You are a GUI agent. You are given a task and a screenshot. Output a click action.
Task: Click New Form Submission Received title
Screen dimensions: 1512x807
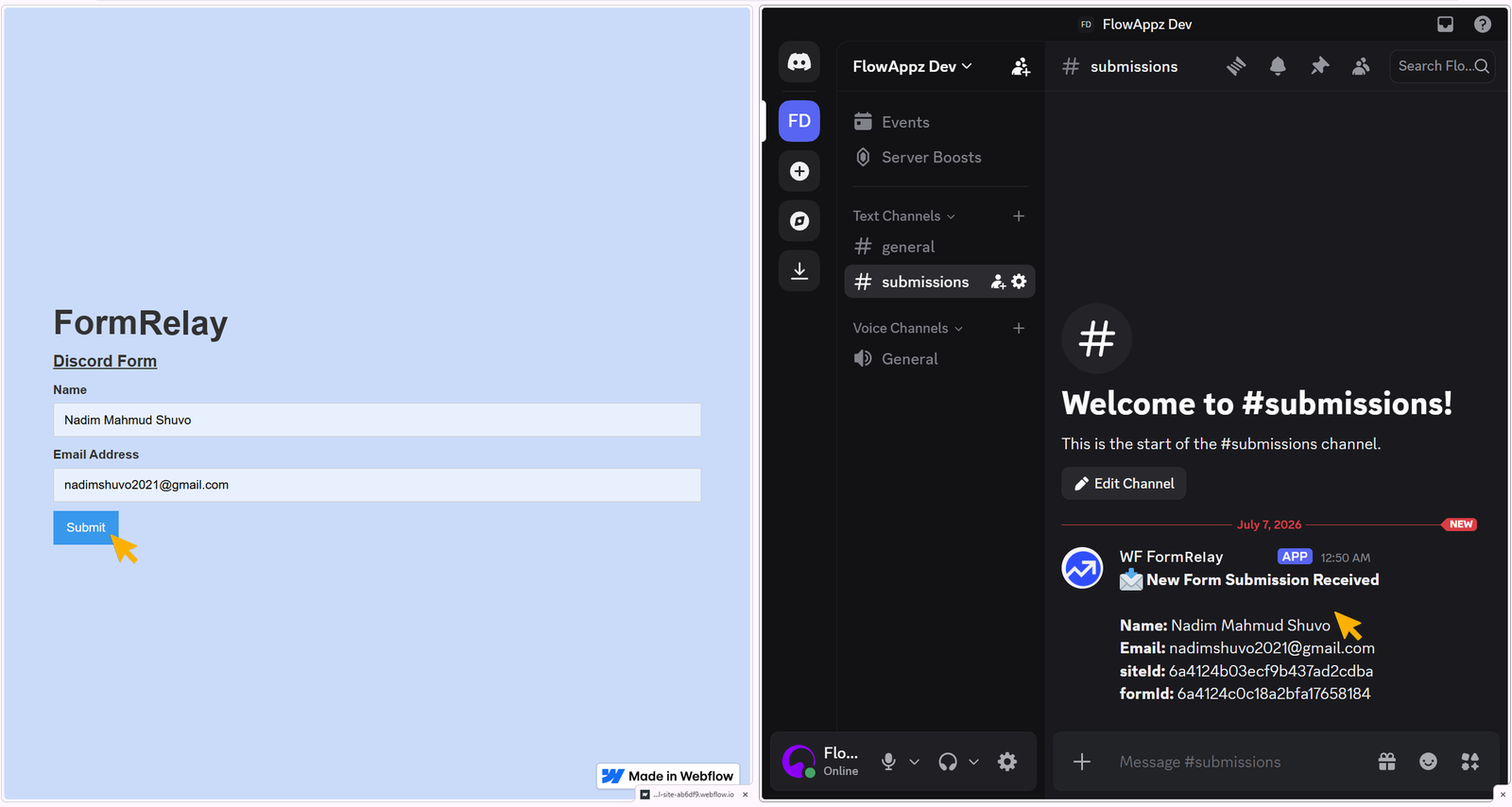[1263, 580]
